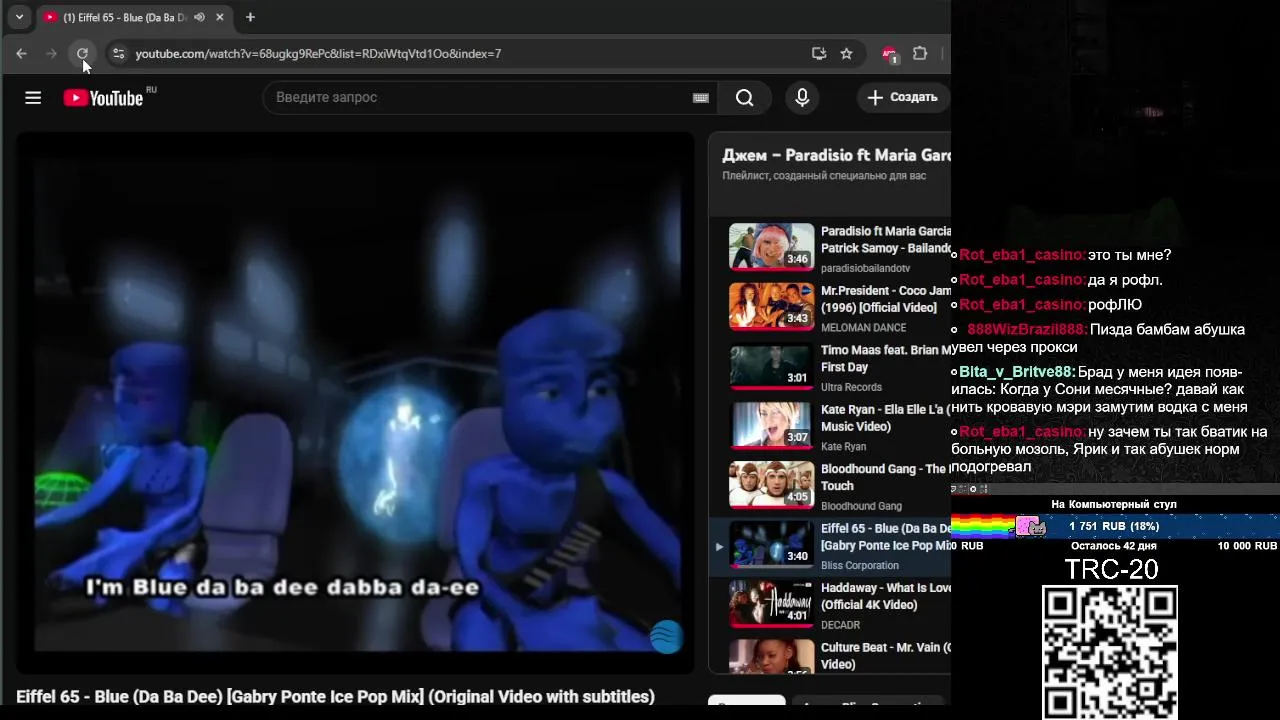Click the Timo Maas thumbnail with 3:01 duration
The image size is (1280, 720).
(771, 366)
